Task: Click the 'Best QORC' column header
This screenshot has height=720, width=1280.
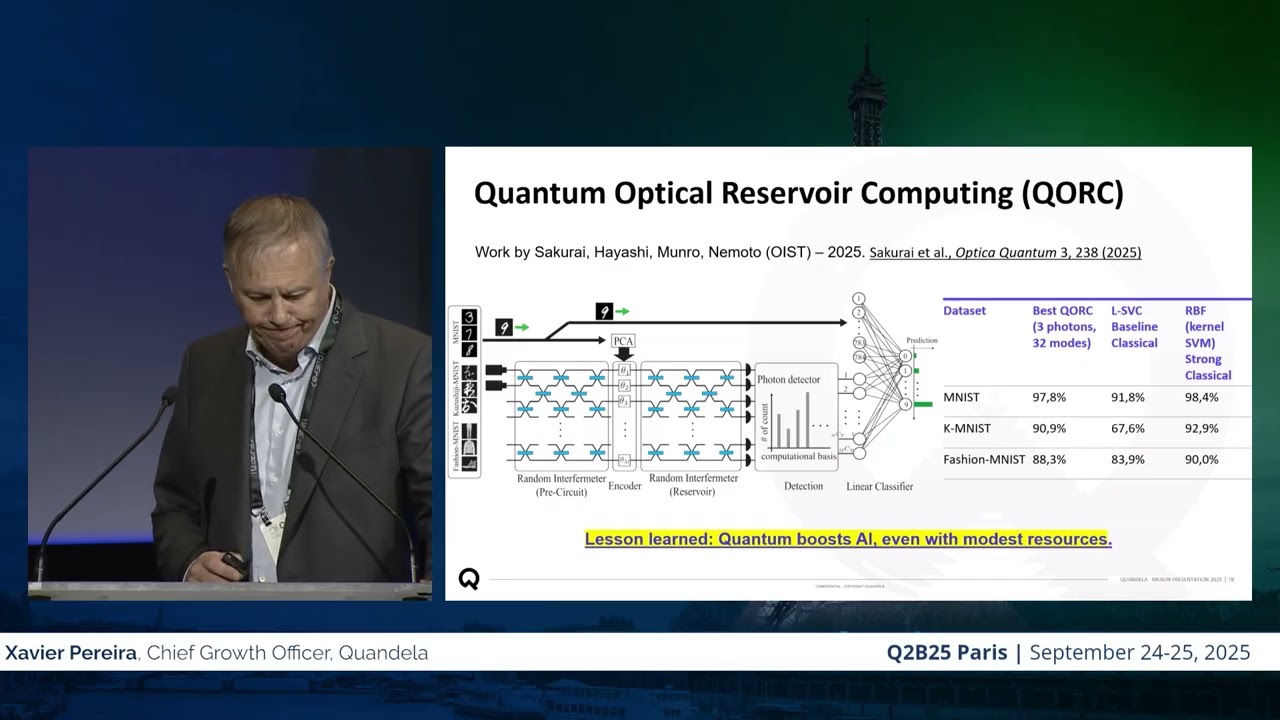Action: pyautogui.click(x=1064, y=327)
